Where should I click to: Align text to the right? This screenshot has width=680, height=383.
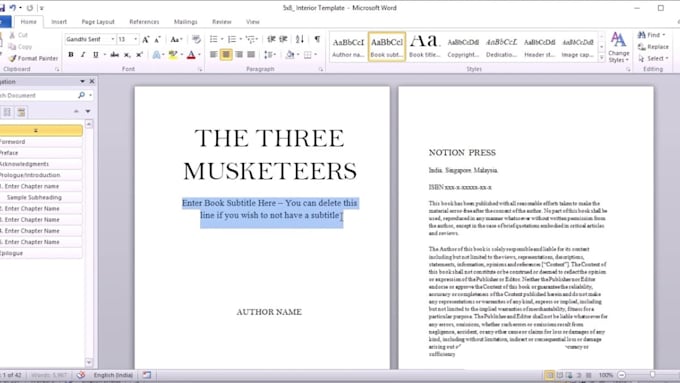(239, 55)
